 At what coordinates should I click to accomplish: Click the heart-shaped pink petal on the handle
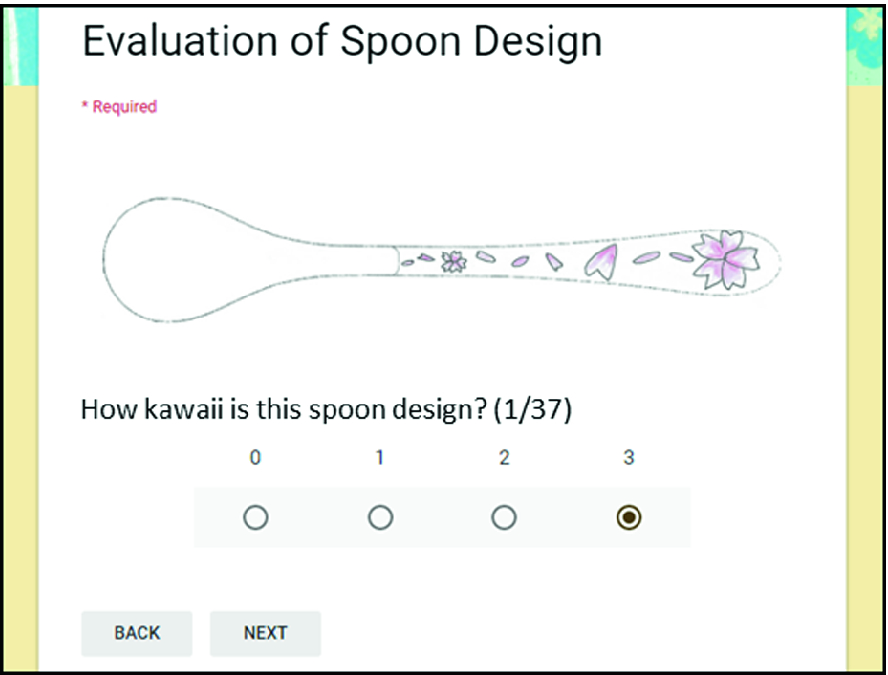pos(600,262)
